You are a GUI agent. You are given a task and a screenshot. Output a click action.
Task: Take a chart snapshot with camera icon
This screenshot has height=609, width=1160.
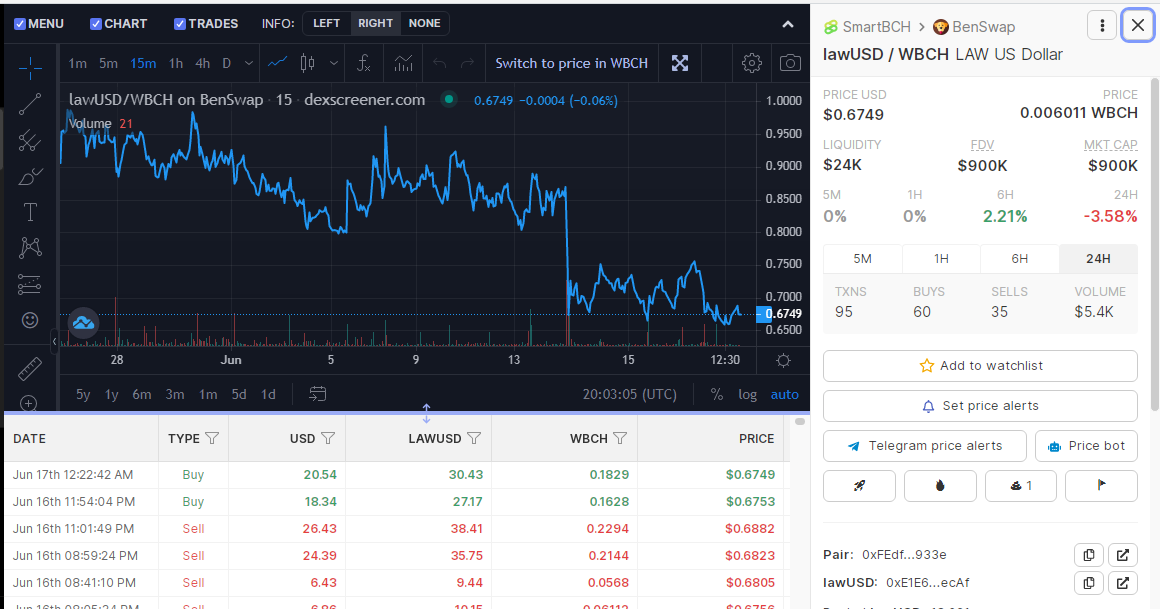pos(790,63)
